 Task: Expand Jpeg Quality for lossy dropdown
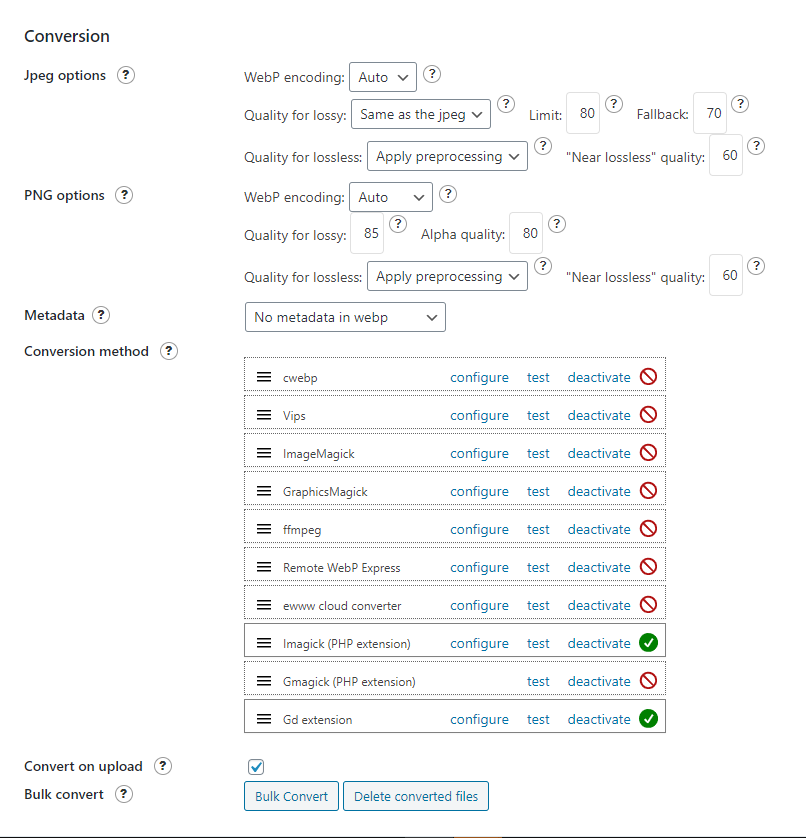tap(421, 115)
